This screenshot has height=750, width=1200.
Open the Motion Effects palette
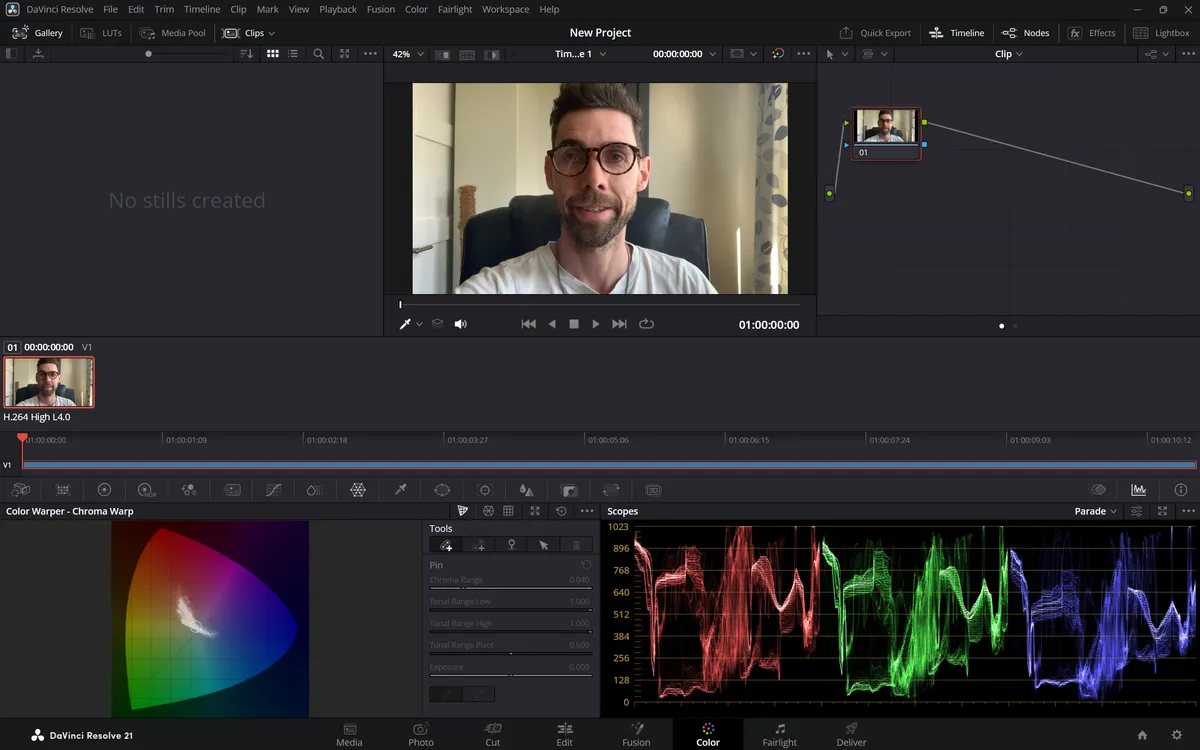pyautogui.click(x=232, y=490)
